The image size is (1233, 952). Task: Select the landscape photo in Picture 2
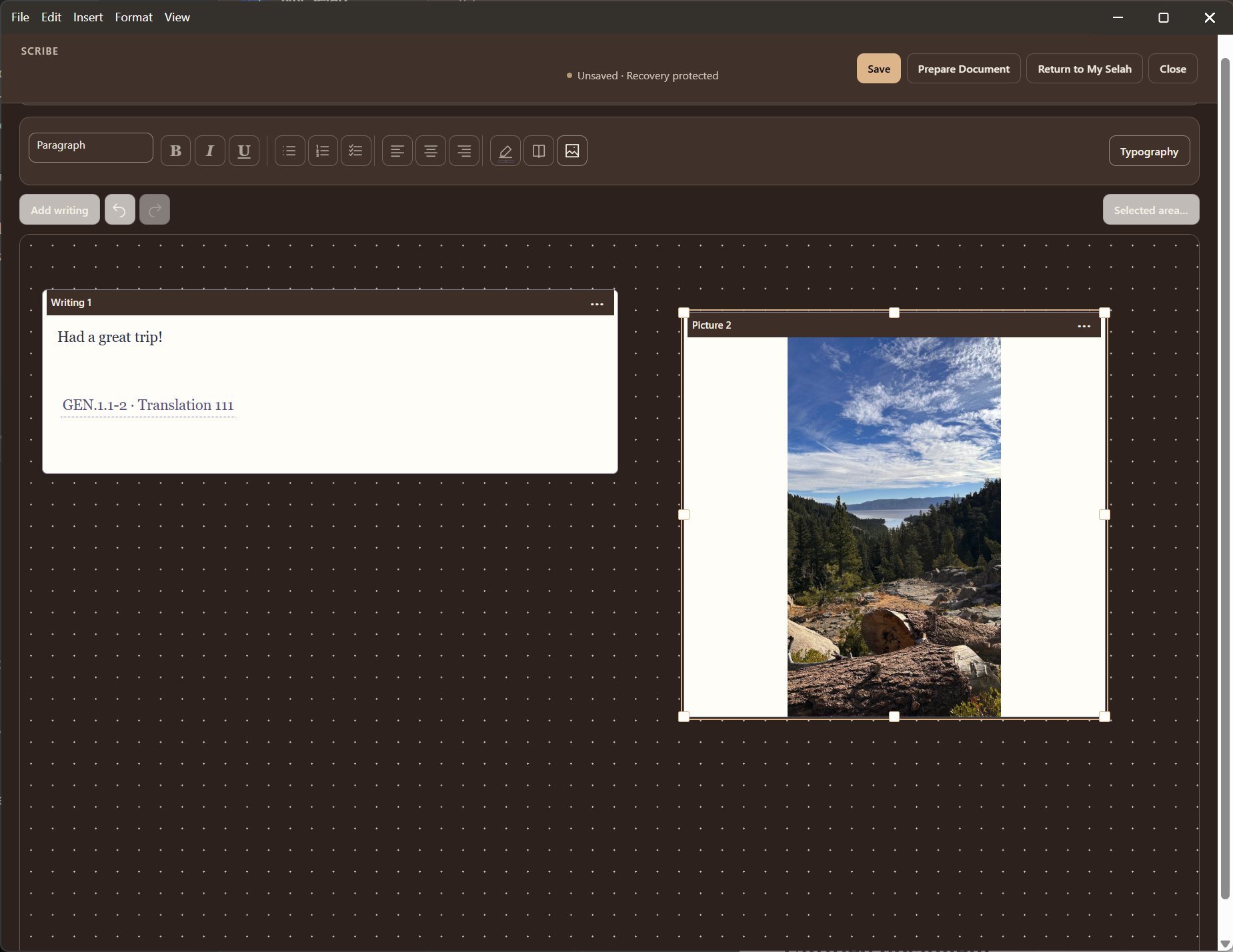point(894,527)
